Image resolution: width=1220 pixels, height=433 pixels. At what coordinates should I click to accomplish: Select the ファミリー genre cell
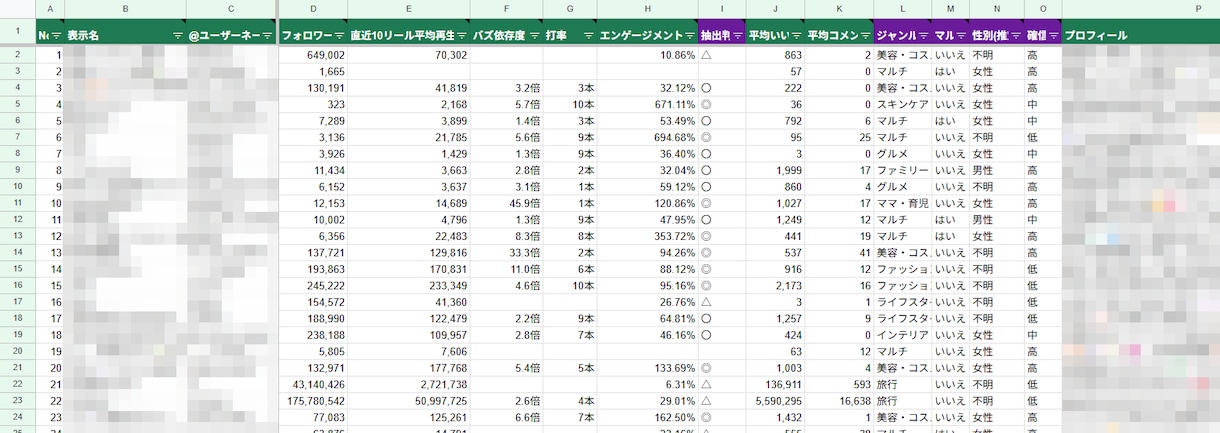click(x=902, y=171)
